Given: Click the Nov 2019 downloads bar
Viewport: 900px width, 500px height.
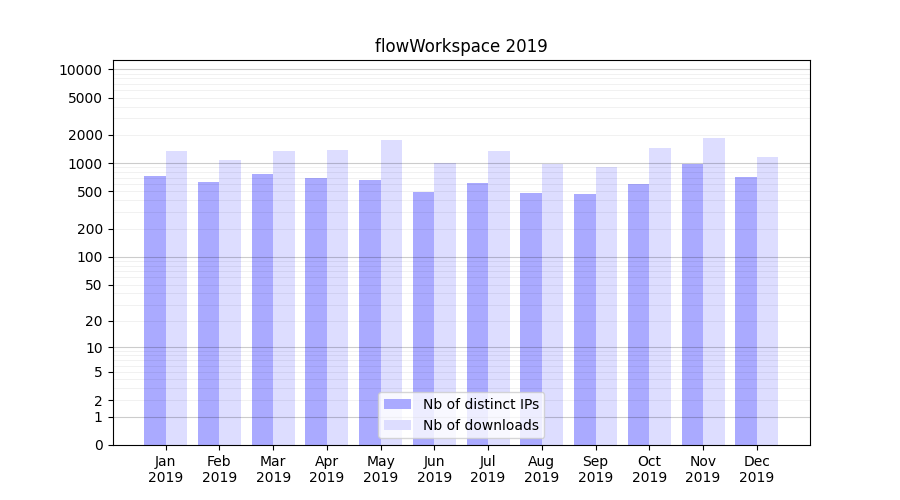Looking at the screenshot, I should click(714, 291).
